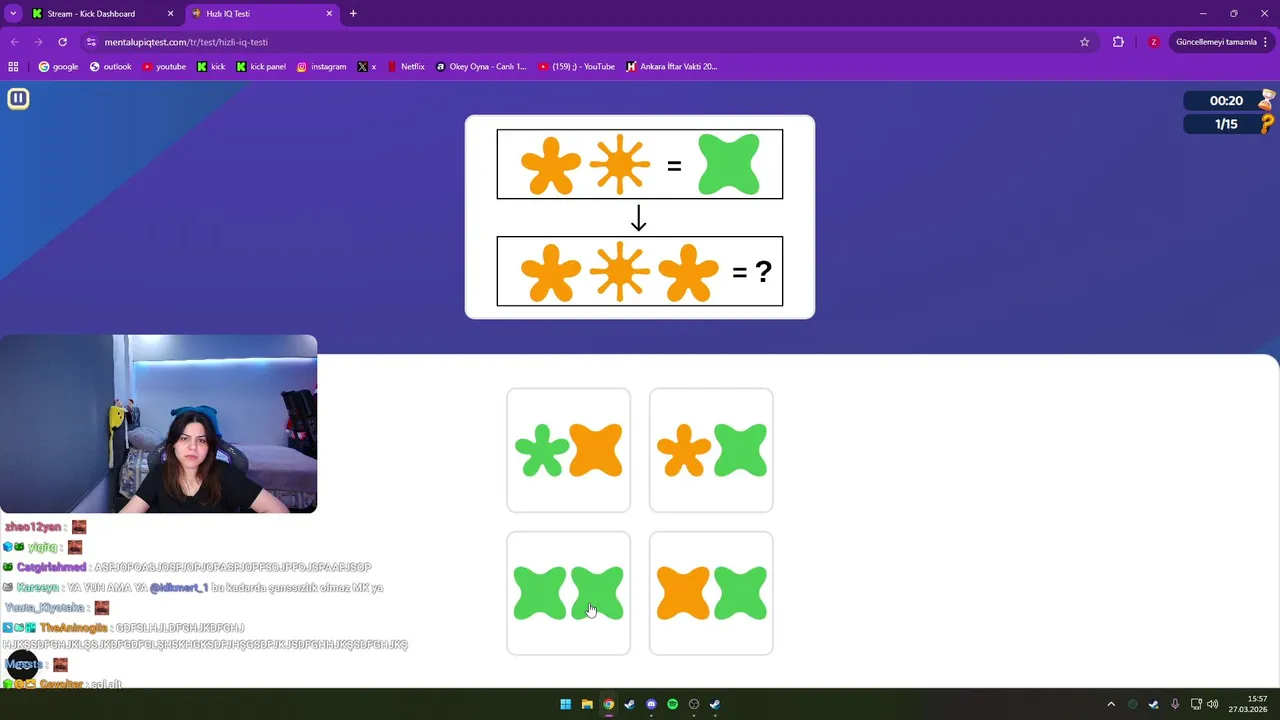Open the Windows Start menu
Image resolution: width=1280 pixels, height=720 pixels.
click(x=565, y=704)
